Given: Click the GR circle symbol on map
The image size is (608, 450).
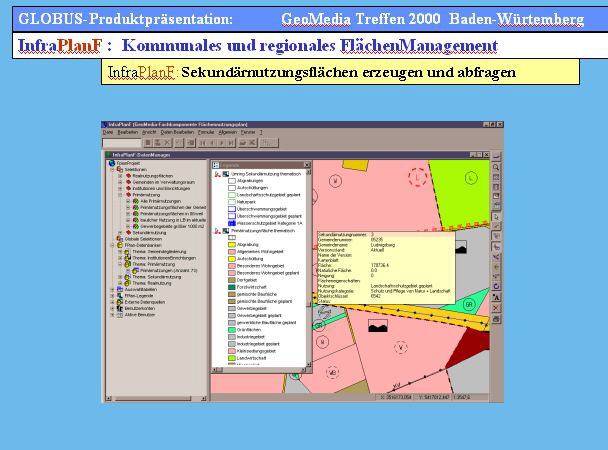Looking at the screenshot, I should point(469,305).
